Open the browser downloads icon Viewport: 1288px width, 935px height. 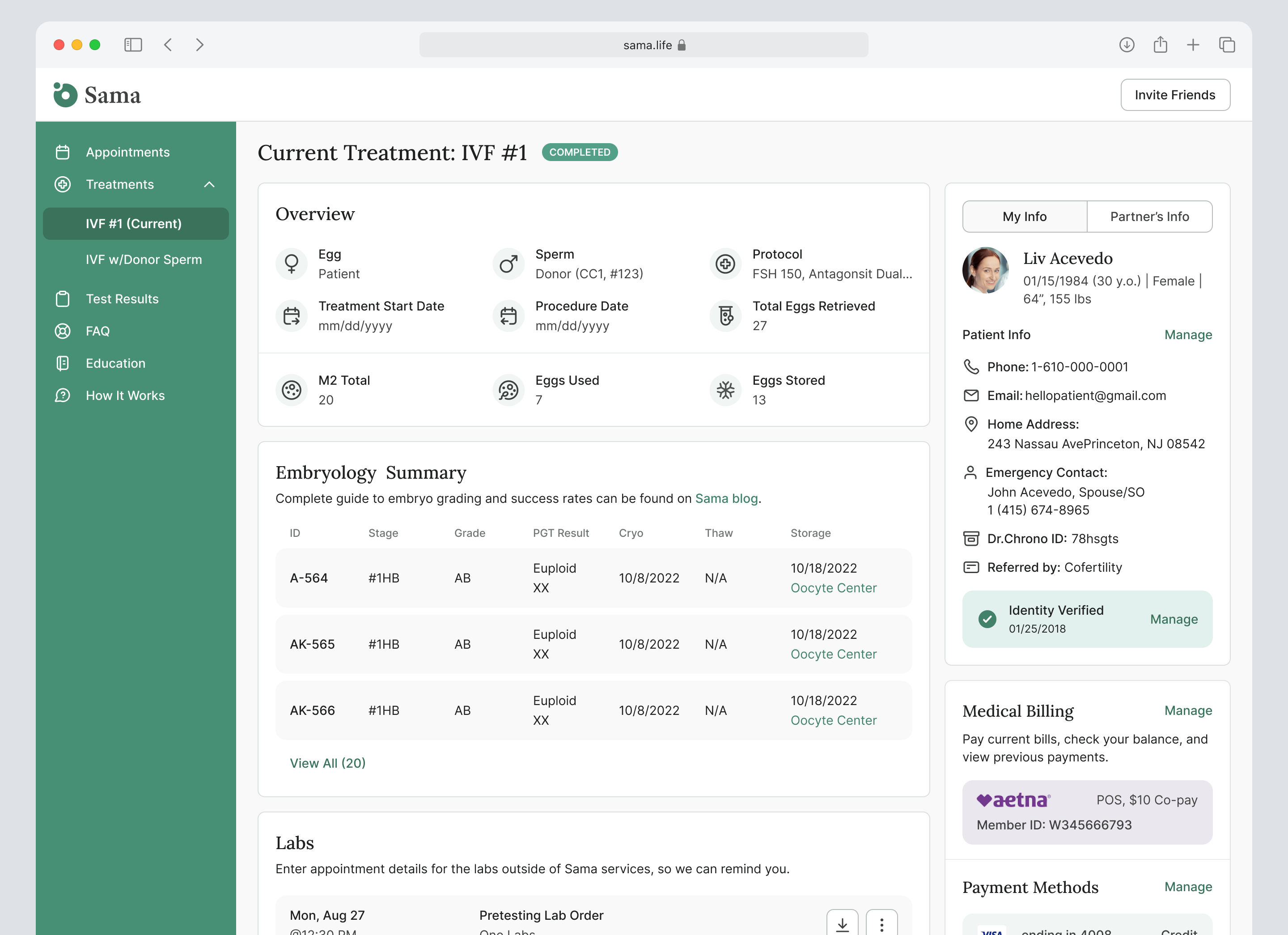coord(1127,45)
